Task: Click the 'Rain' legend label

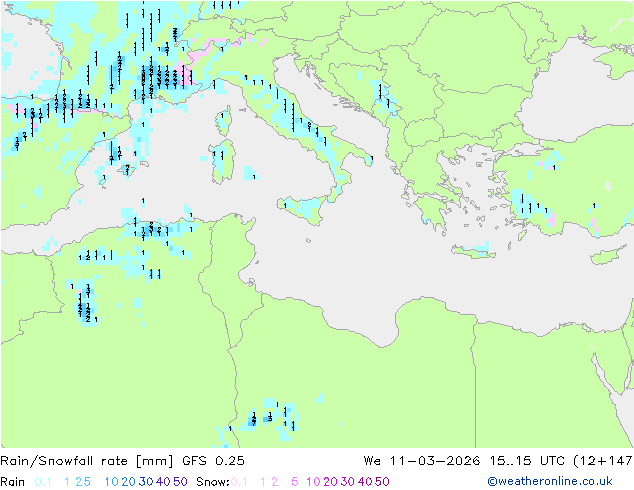Action: (x=13, y=482)
